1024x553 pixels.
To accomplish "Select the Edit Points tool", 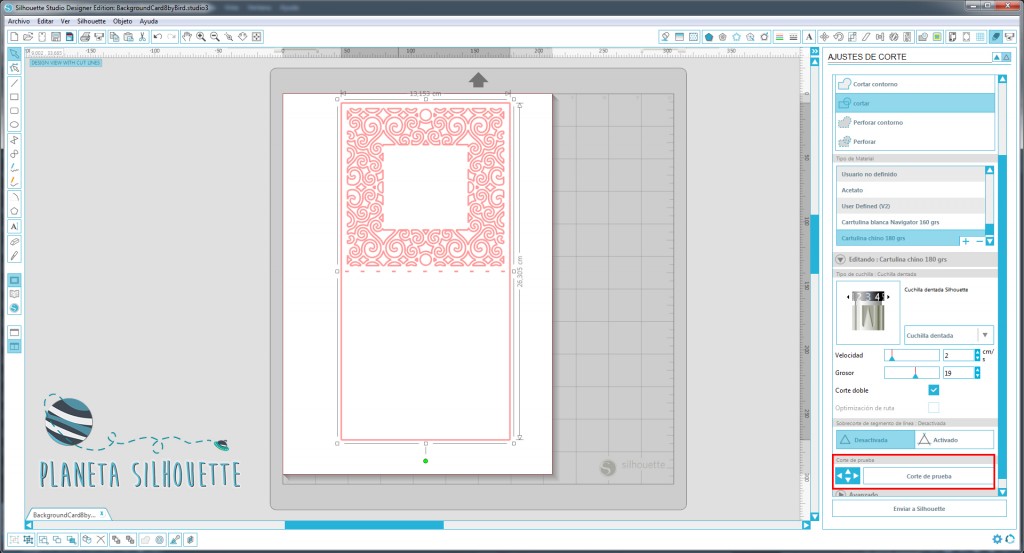I will click(14, 68).
